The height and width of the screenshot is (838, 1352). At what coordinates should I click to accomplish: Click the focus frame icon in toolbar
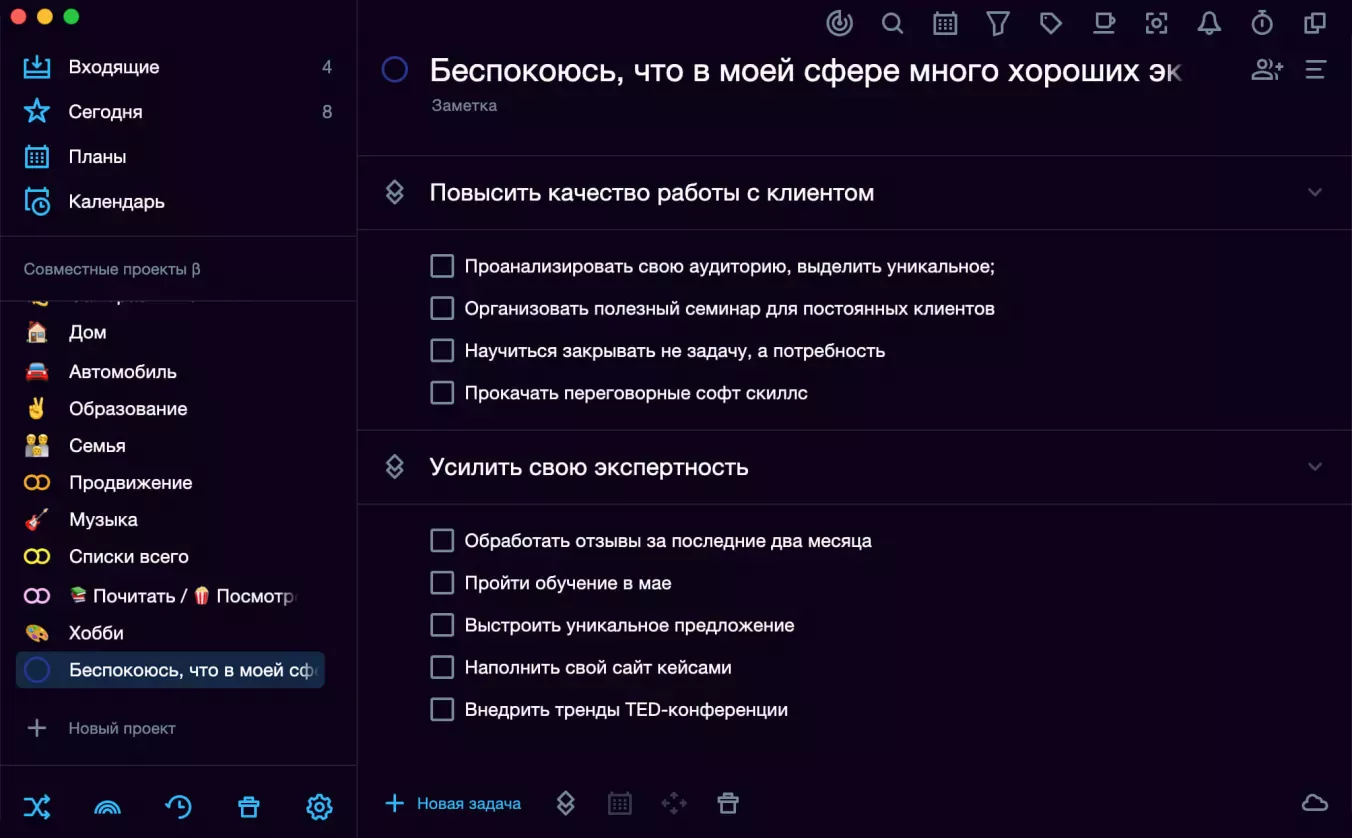1157,23
